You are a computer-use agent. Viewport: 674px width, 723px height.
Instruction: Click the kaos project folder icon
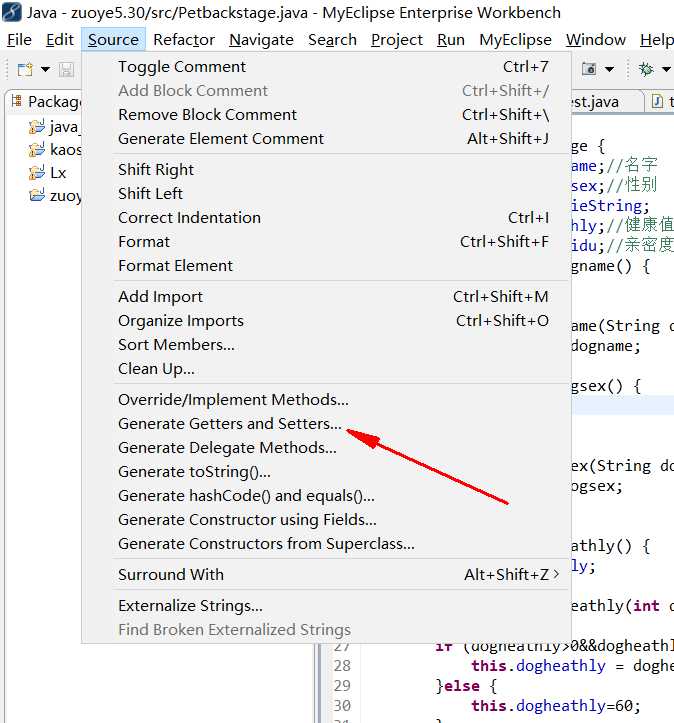point(37,150)
